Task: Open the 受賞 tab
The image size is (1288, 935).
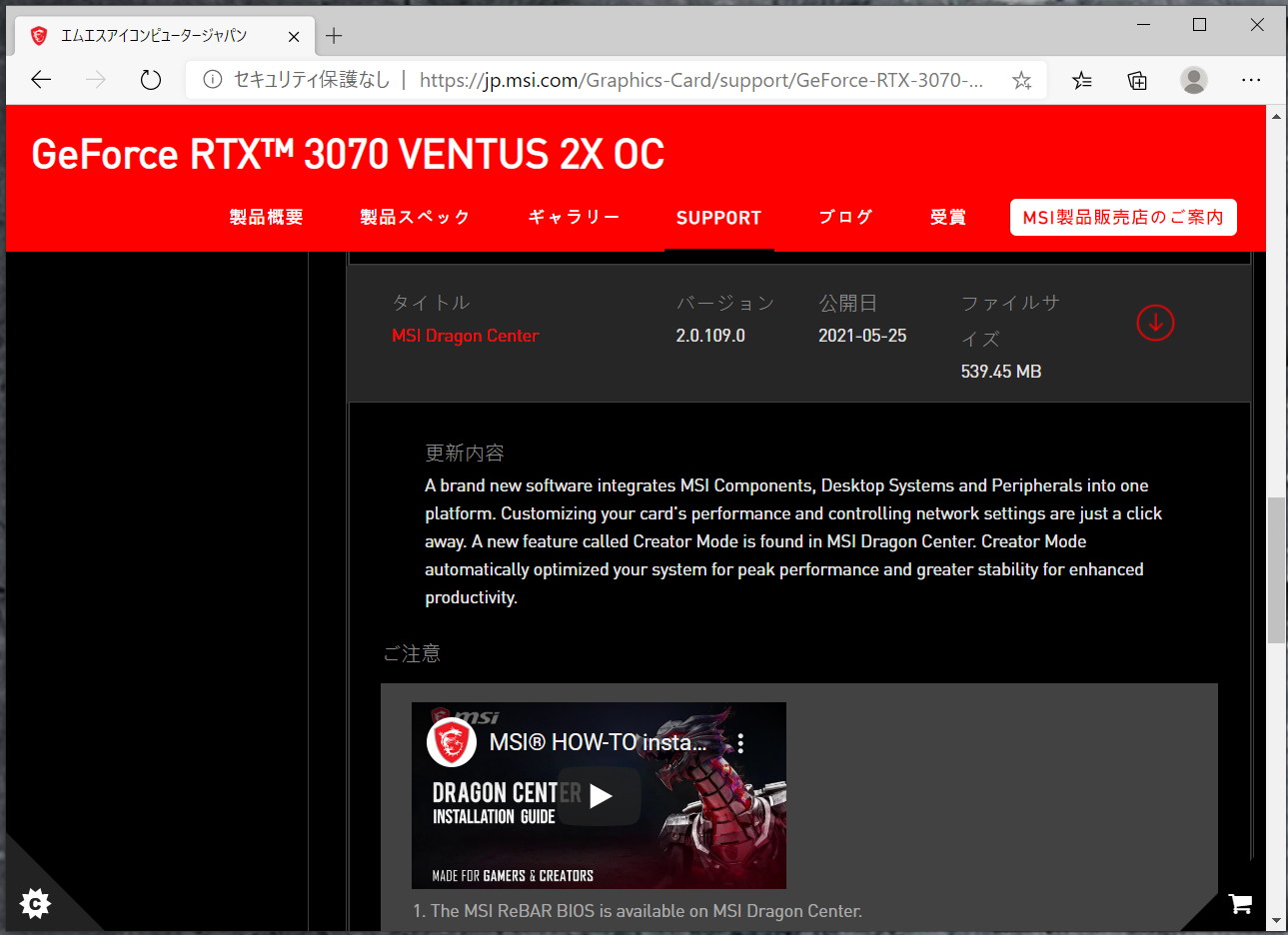Action: pos(947,217)
